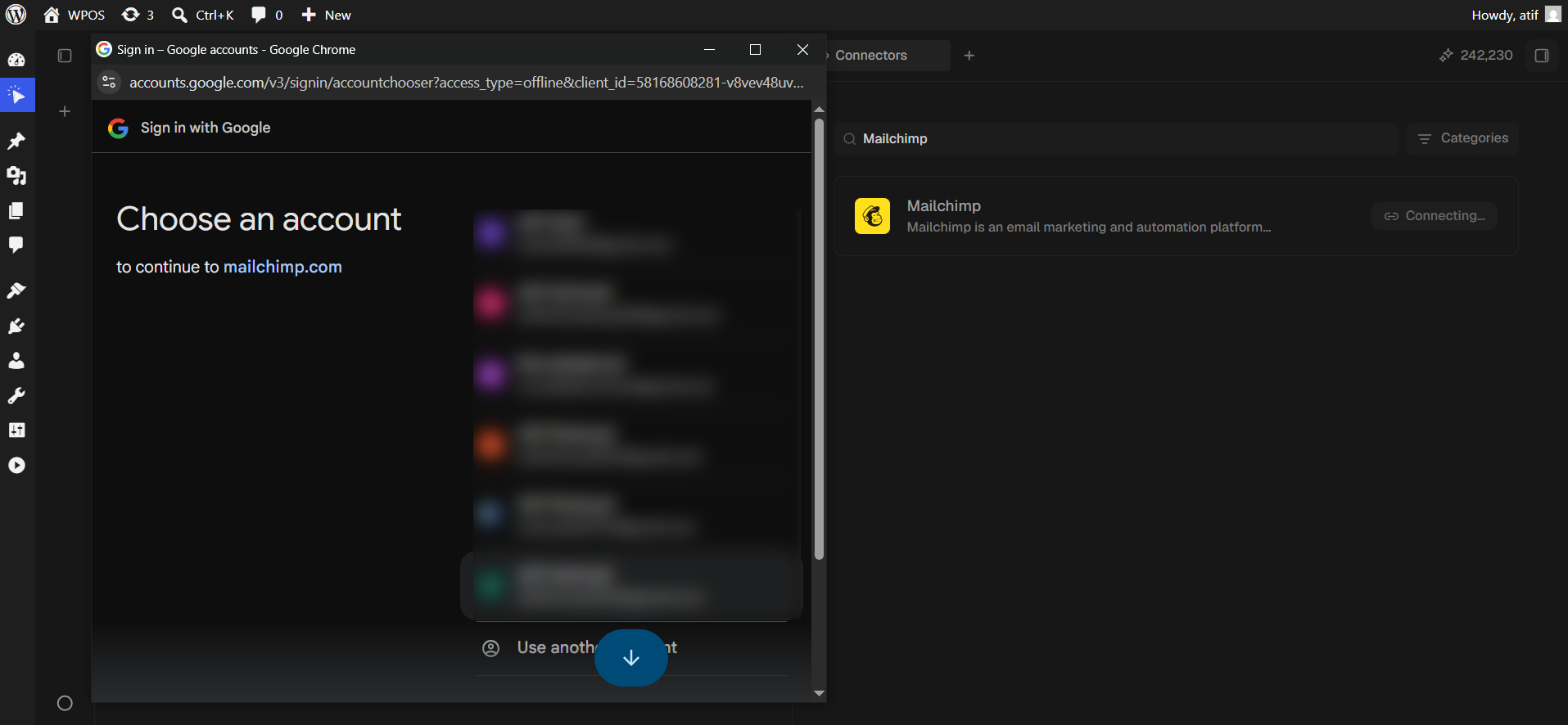Open the Howdy, atif account menu
Screen dimensions: 1568x725
click(1516, 15)
